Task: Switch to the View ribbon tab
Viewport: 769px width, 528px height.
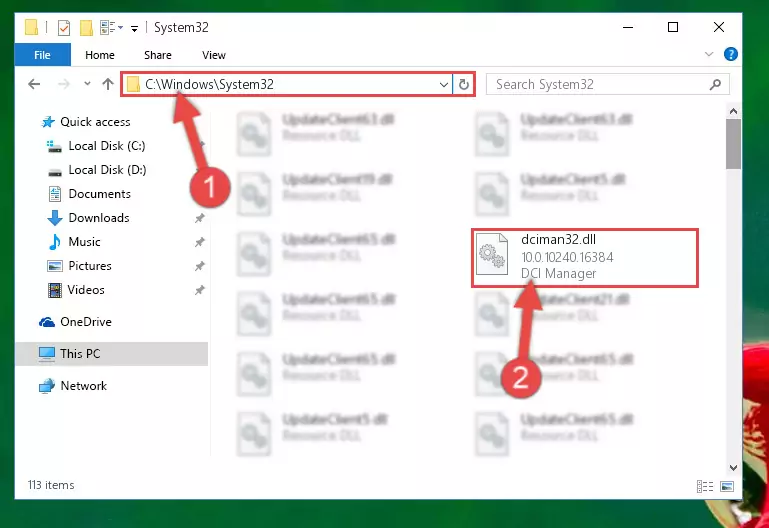Action: pyautogui.click(x=214, y=55)
